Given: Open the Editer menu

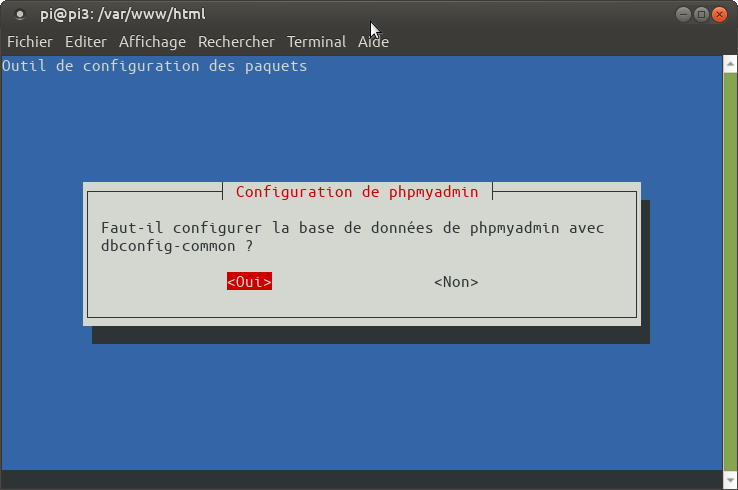Looking at the screenshot, I should (x=85, y=42).
